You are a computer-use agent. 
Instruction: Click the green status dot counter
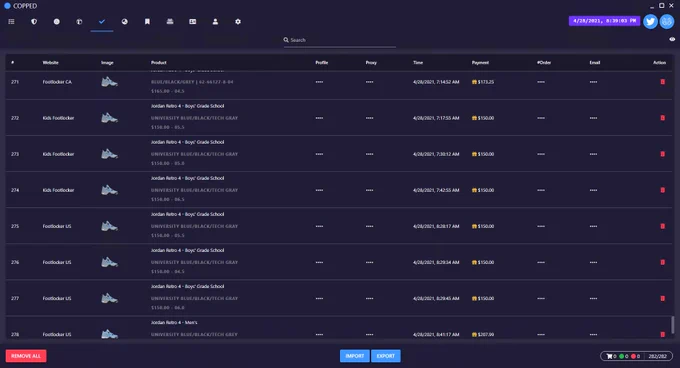[621, 356]
